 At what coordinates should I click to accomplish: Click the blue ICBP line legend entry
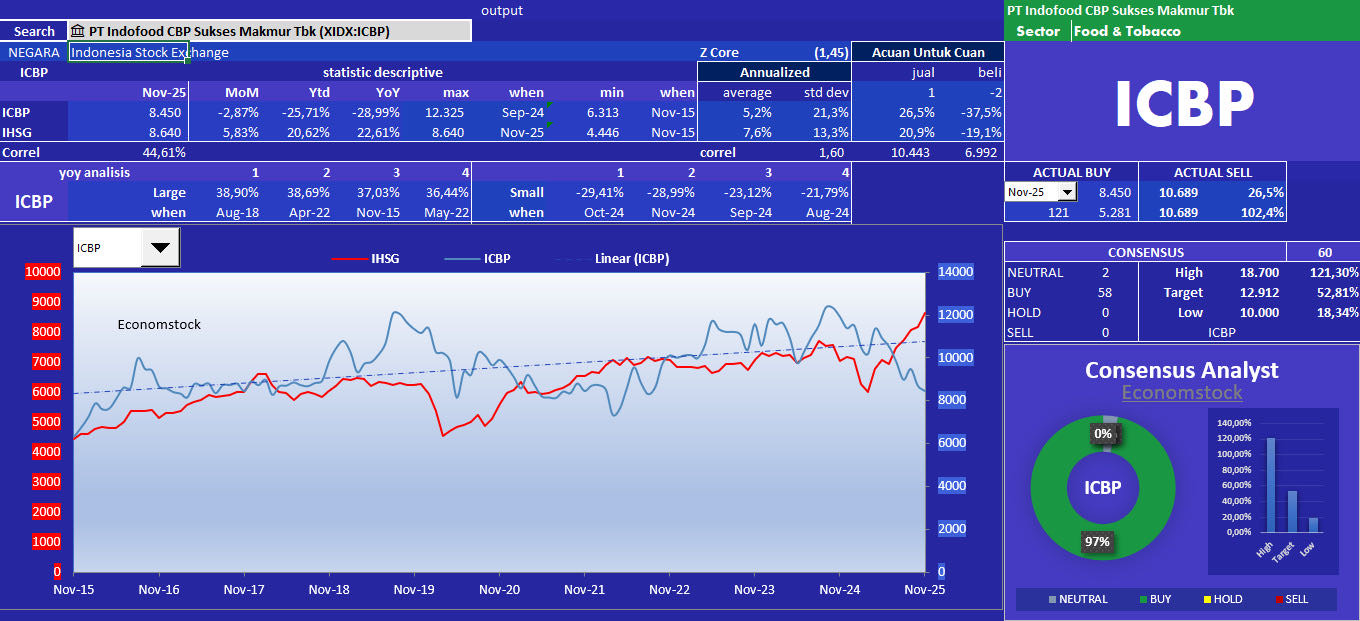(x=478, y=258)
